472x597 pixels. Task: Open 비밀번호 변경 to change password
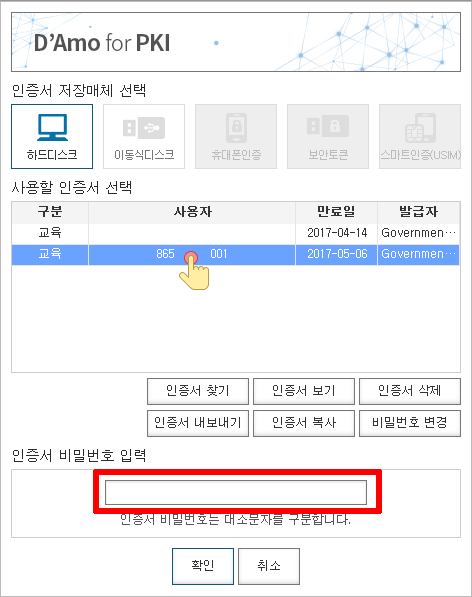tap(410, 423)
